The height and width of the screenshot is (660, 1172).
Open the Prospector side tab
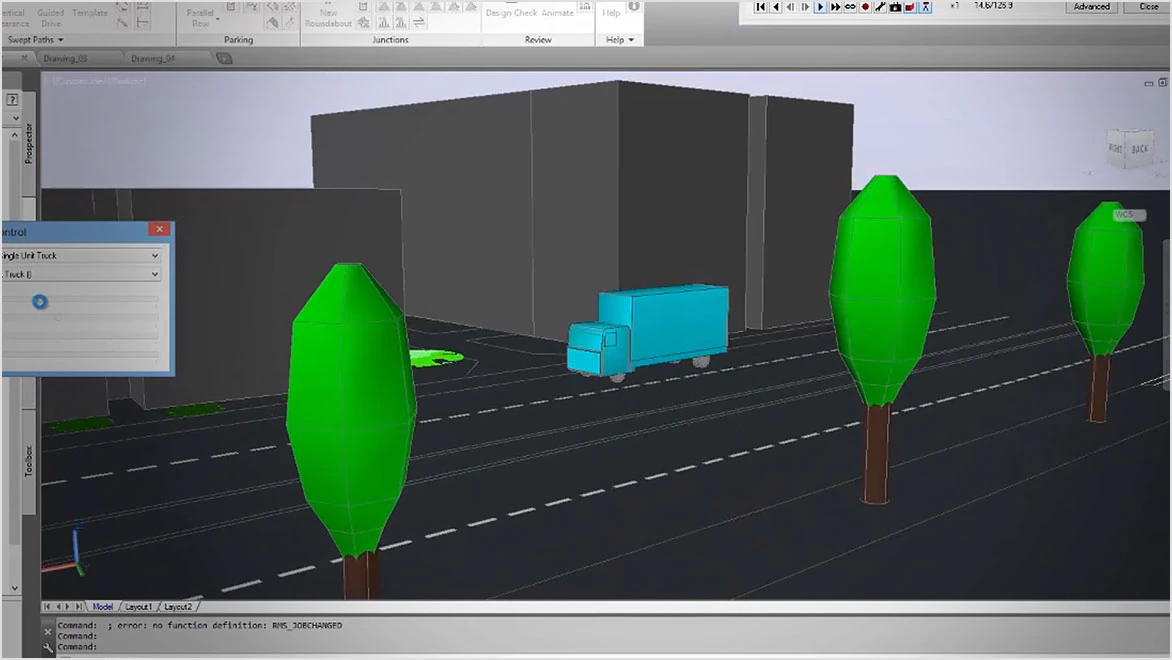click(28, 144)
